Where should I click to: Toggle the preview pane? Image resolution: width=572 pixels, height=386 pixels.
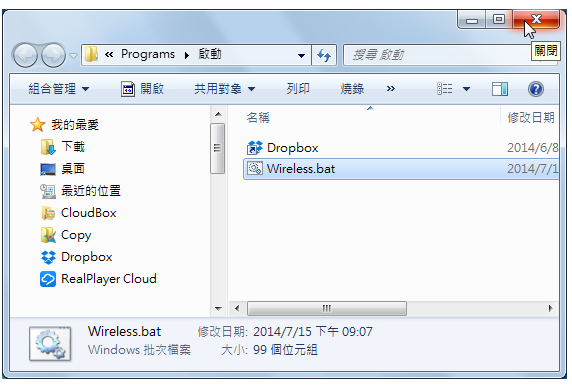[x=500, y=89]
